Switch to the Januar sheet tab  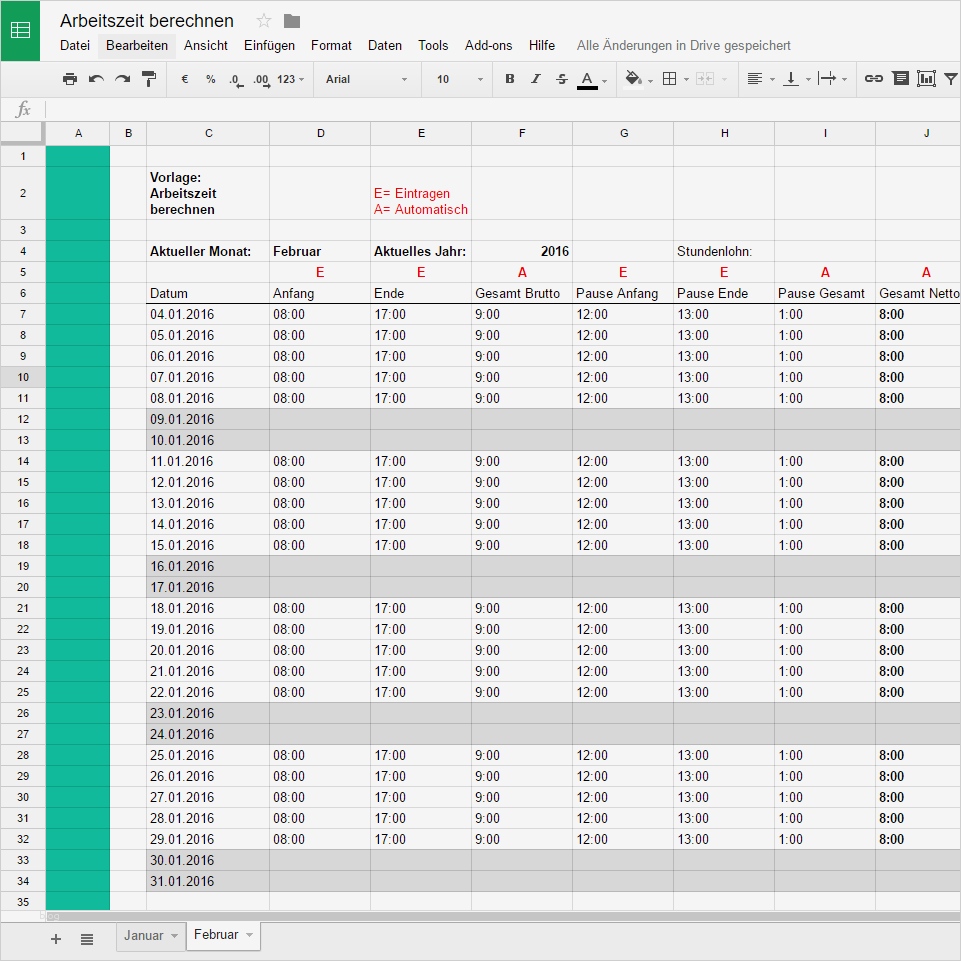pyautogui.click(x=143, y=936)
